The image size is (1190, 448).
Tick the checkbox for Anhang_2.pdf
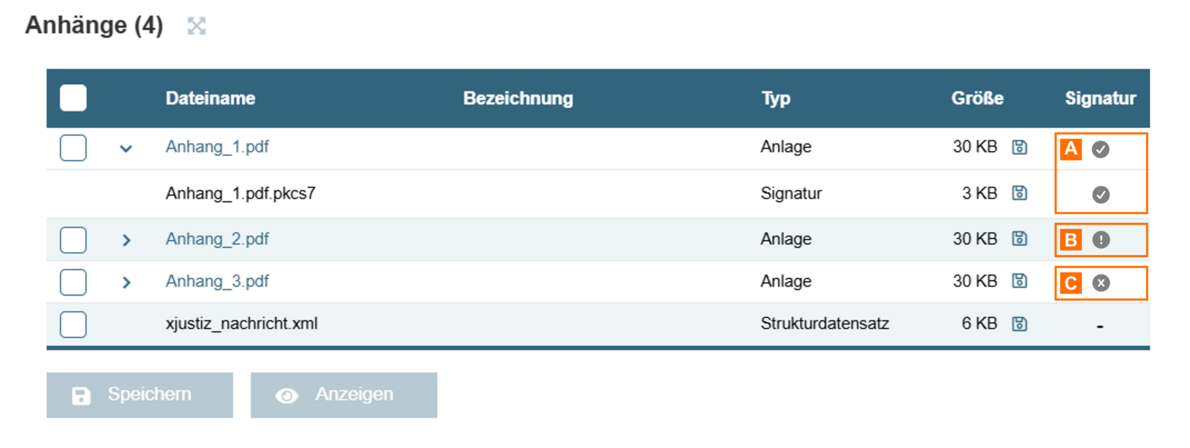73,240
